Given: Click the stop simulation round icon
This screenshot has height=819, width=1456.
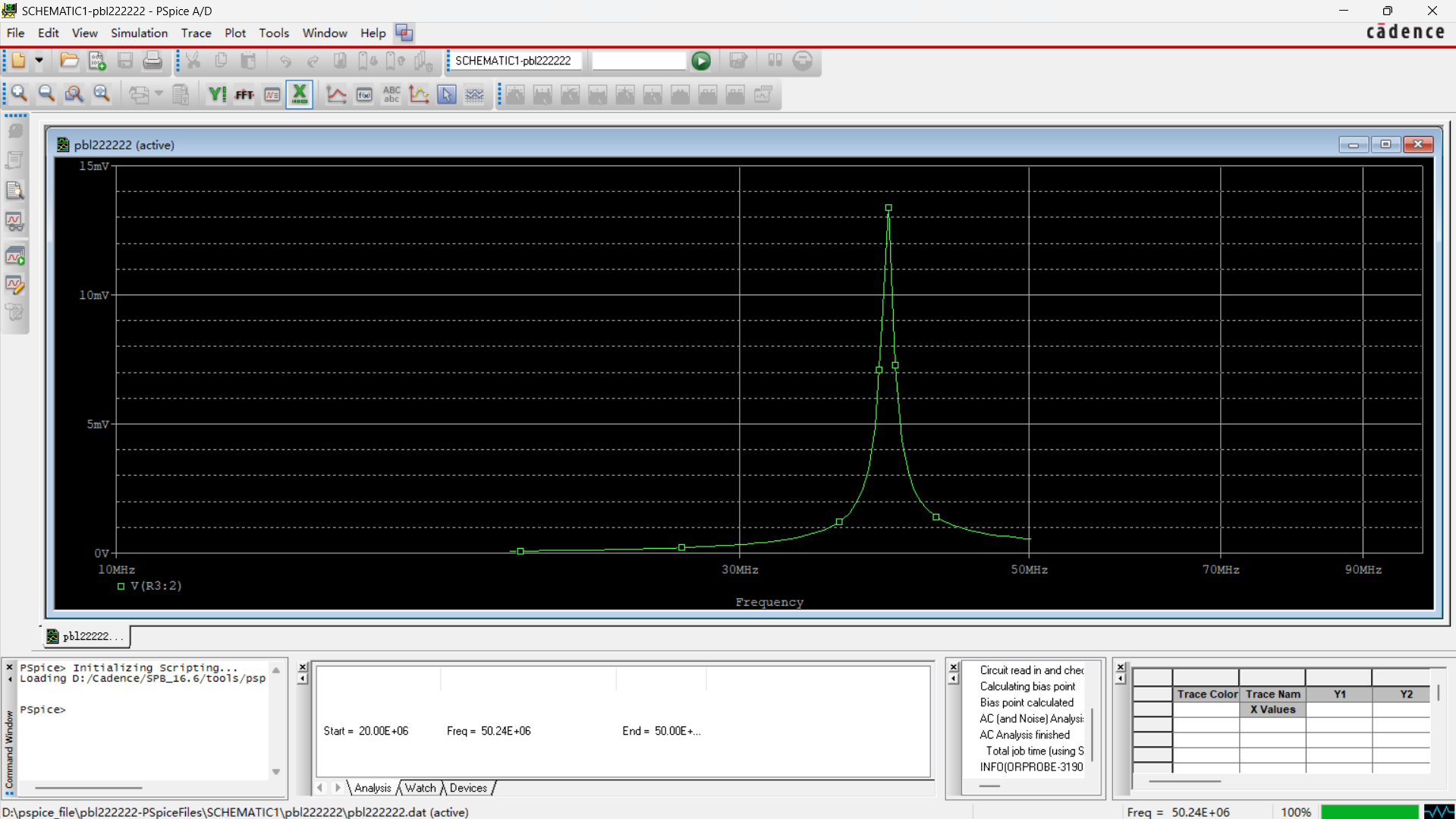Looking at the screenshot, I should click(802, 61).
